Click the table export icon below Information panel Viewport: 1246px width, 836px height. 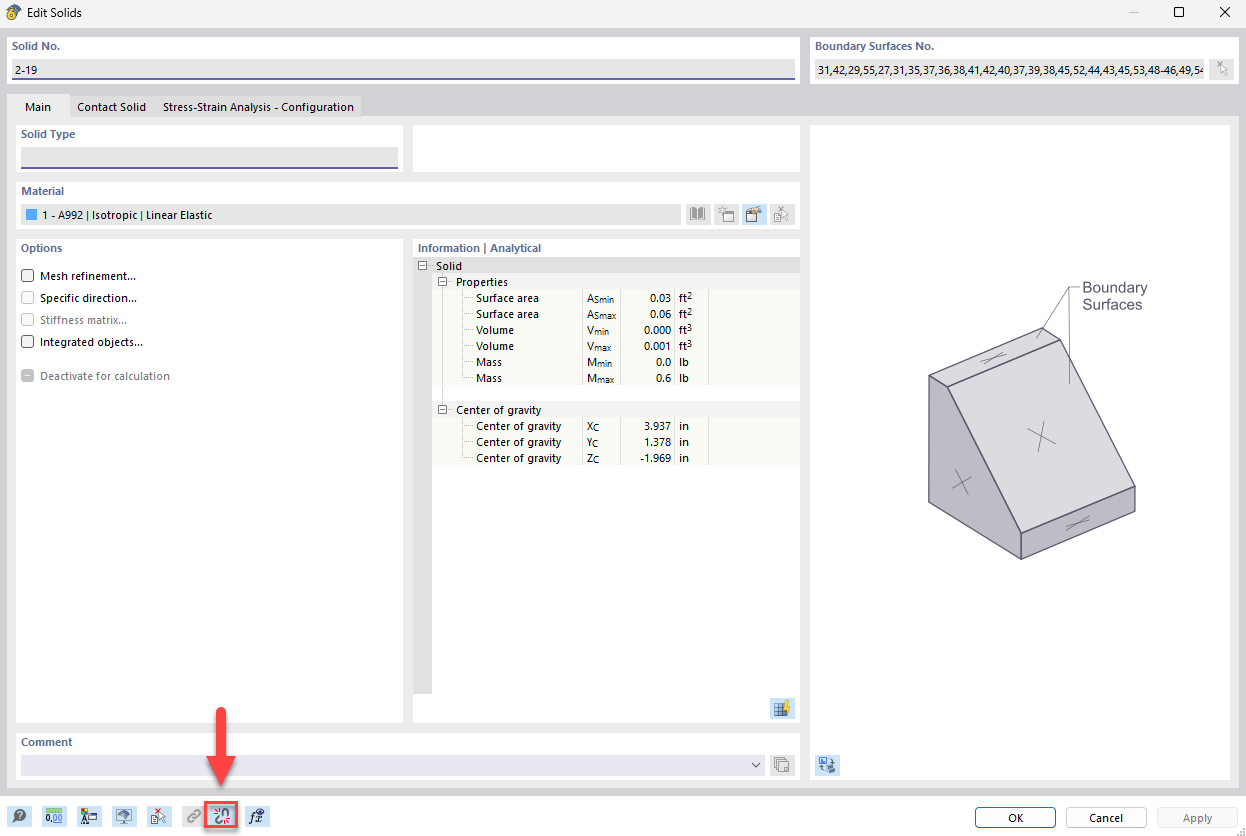783,708
